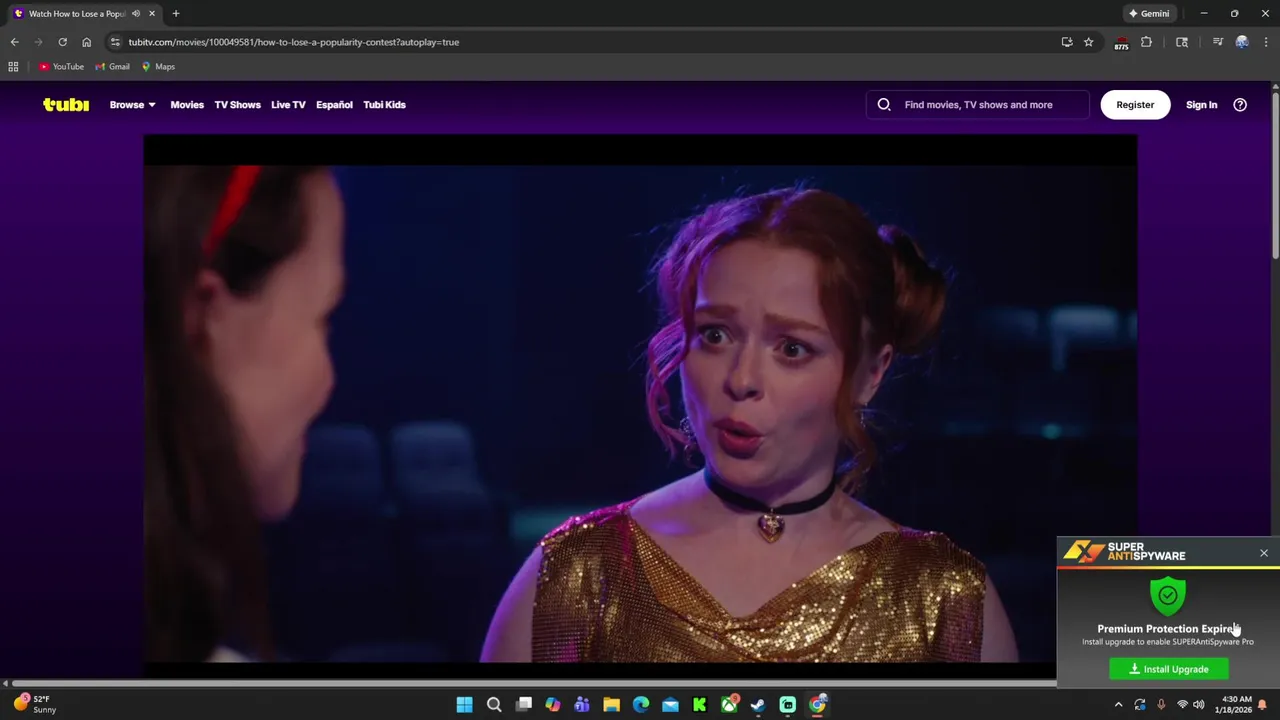
Task: Install the app via address bar install icon
Action: point(1067,42)
